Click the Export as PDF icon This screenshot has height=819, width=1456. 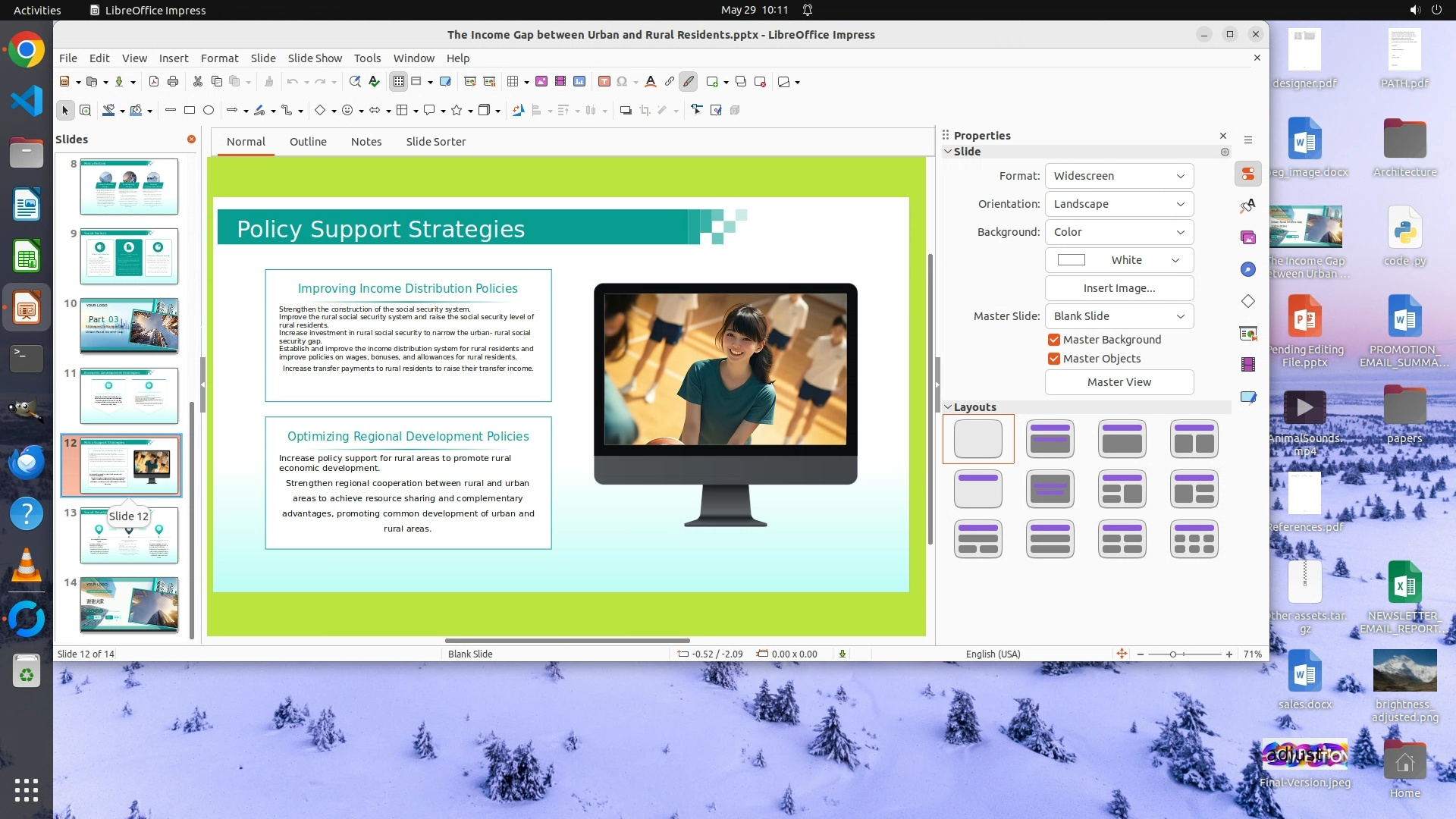pos(154,82)
